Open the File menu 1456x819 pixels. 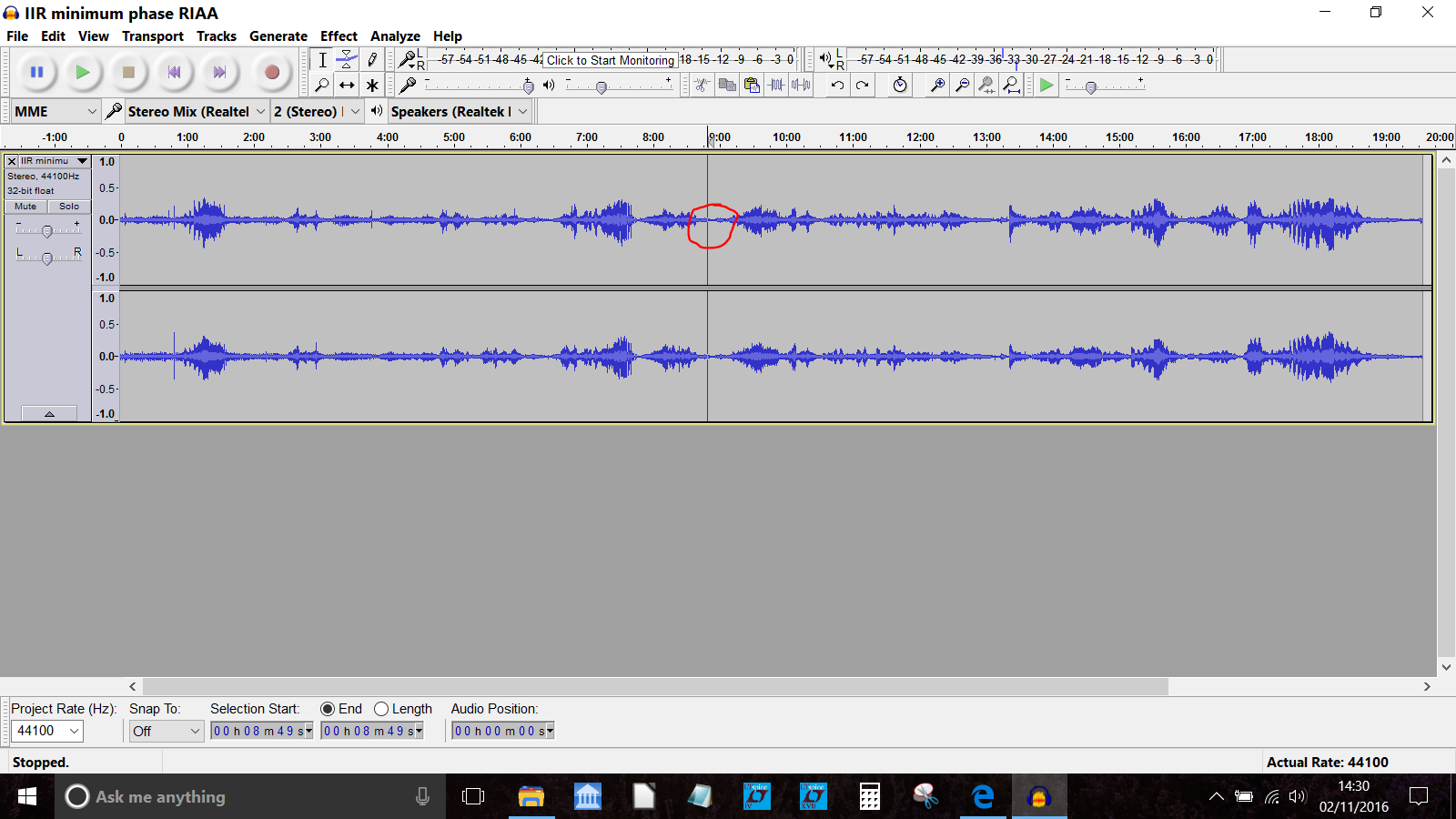pos(17,36)
